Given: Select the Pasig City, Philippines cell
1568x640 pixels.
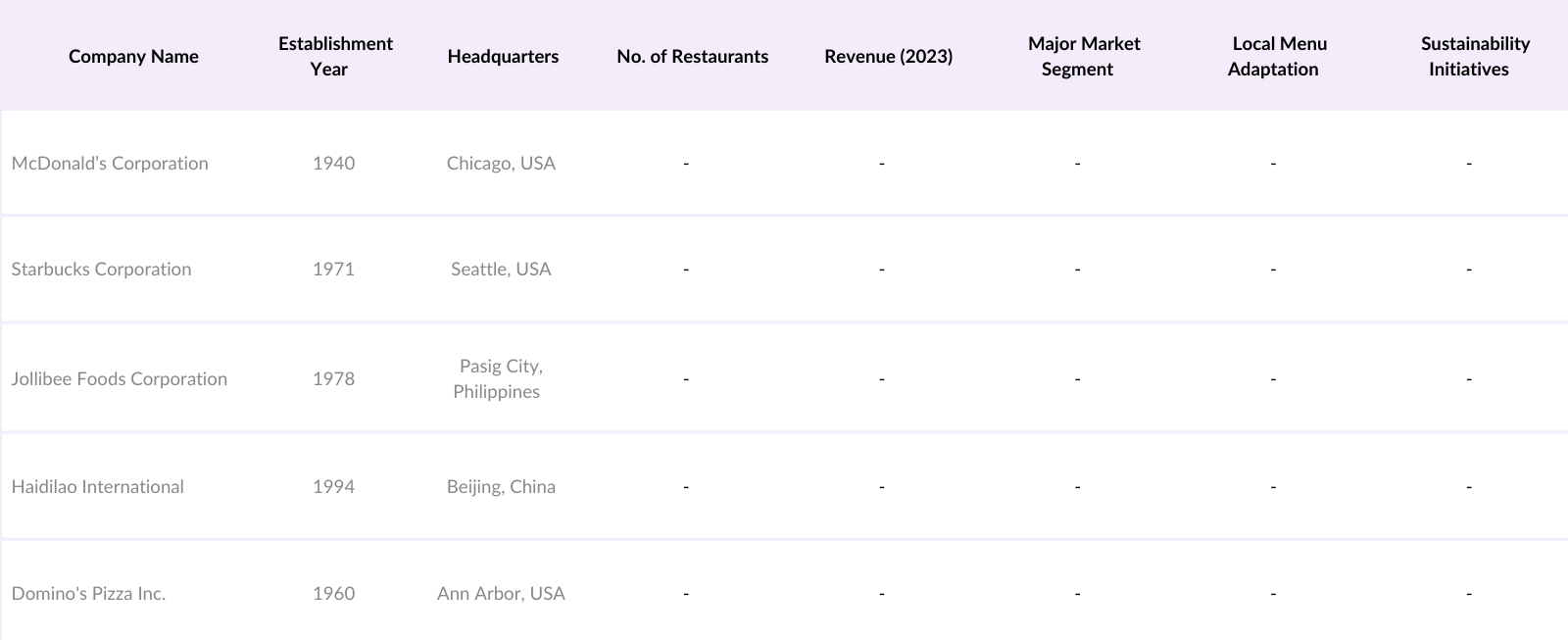Looking at the screenshot, I should (x=499, y=378).
